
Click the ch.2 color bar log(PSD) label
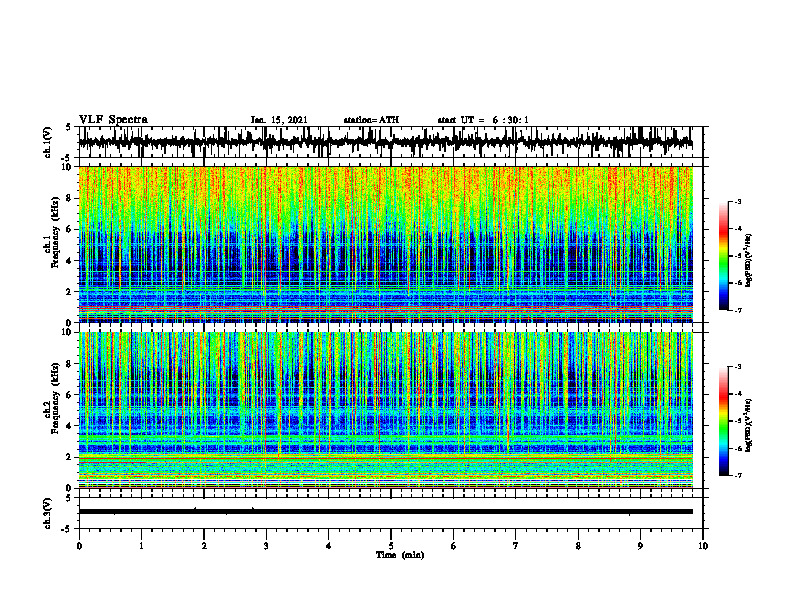(x=749, y=425)
